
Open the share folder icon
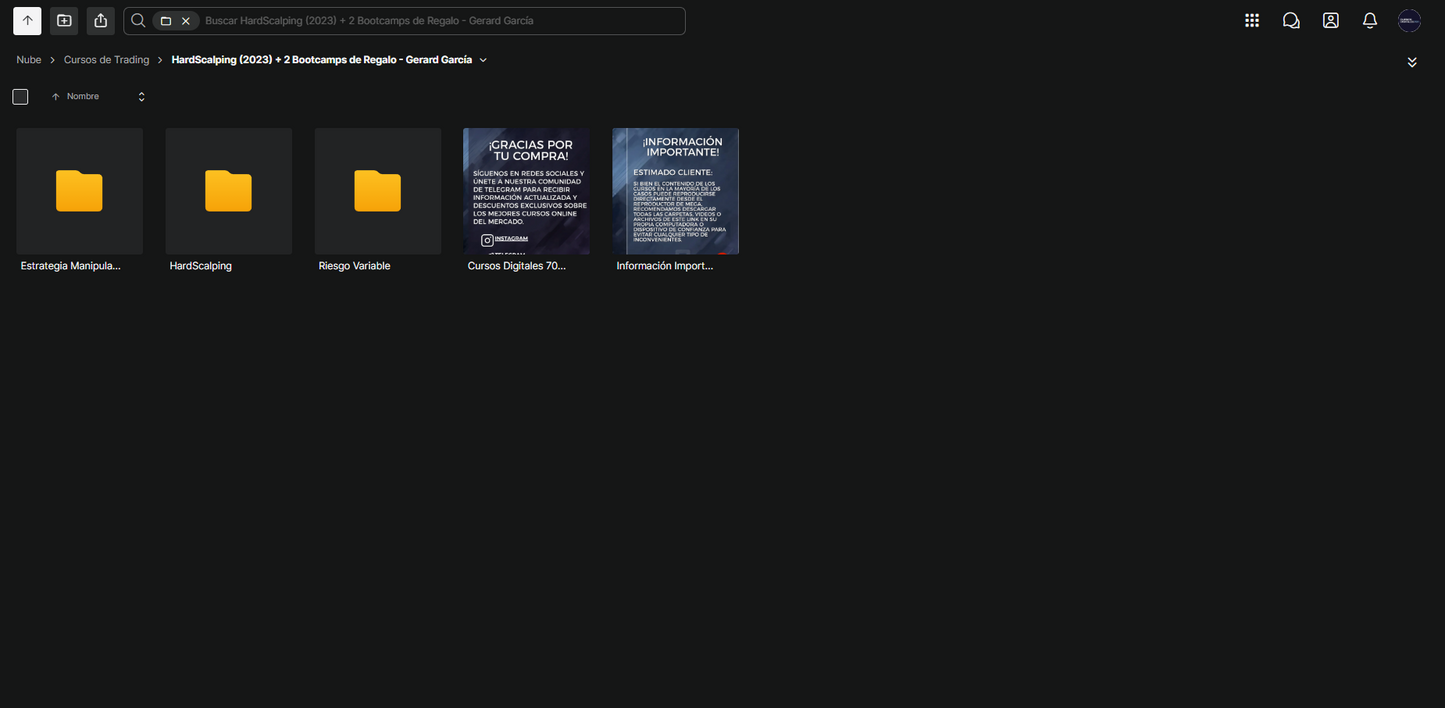click(100, 21)
